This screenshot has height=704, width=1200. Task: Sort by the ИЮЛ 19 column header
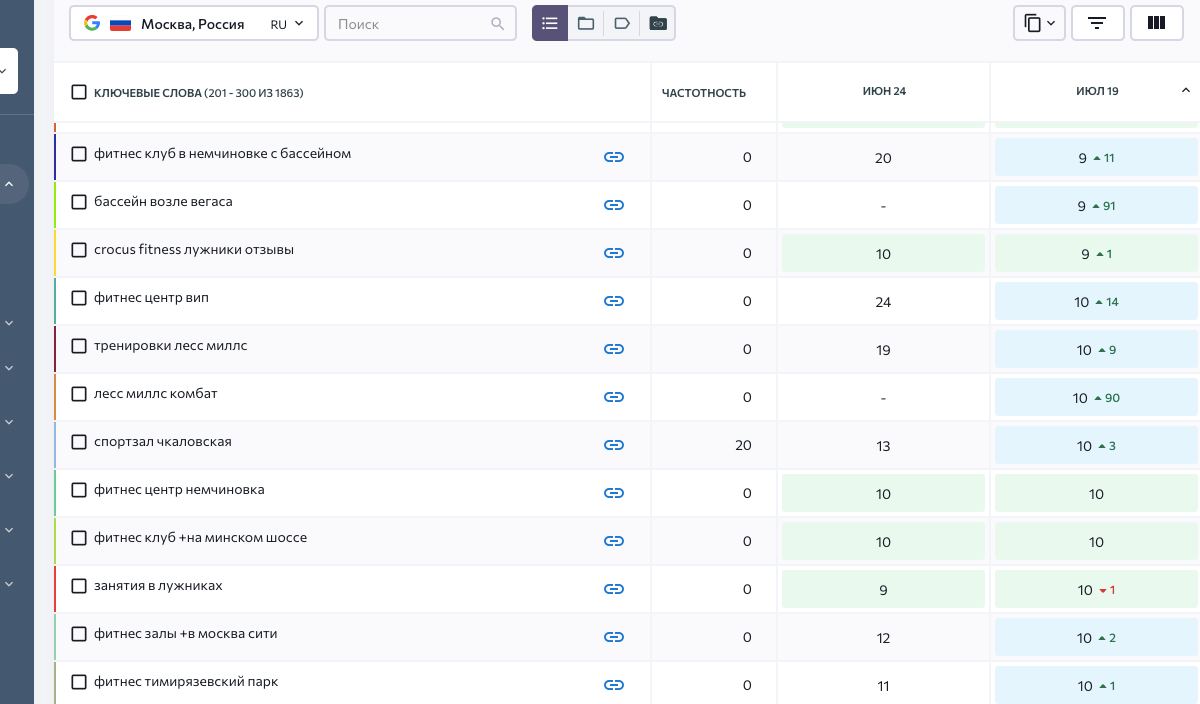tap(1097, 91)
